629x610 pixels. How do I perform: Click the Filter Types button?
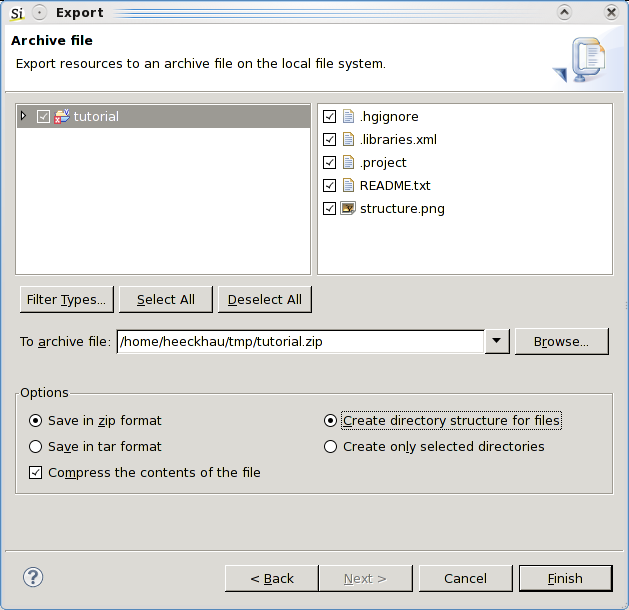67,300
